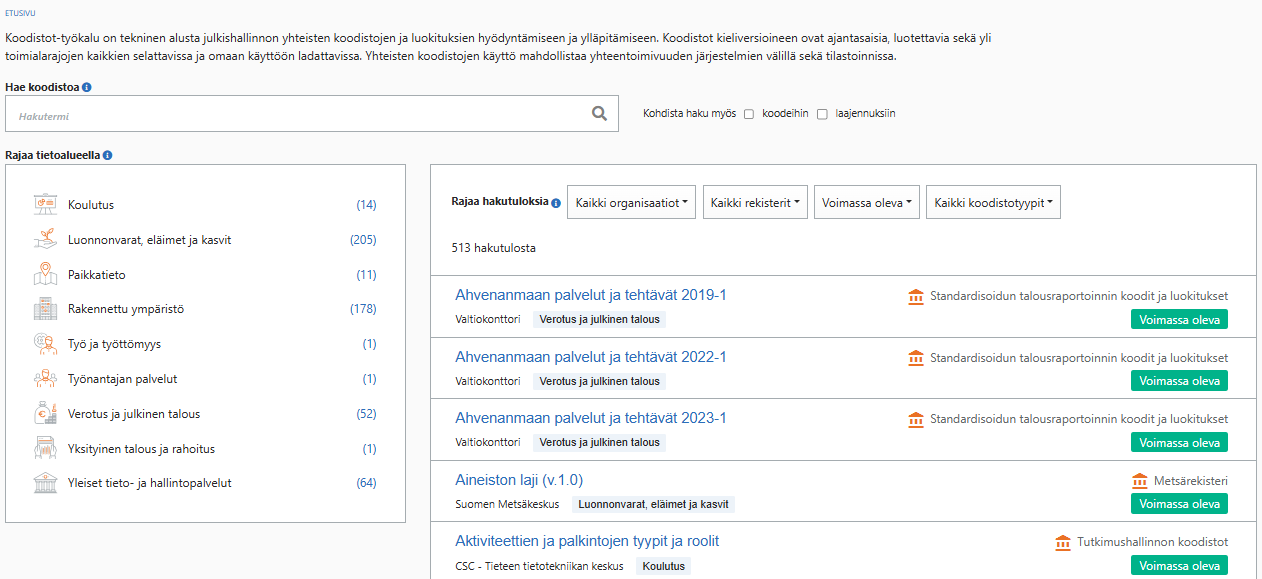
Task: Click info icon next to Hae koodistoa
Action: (x=87, y=88)
